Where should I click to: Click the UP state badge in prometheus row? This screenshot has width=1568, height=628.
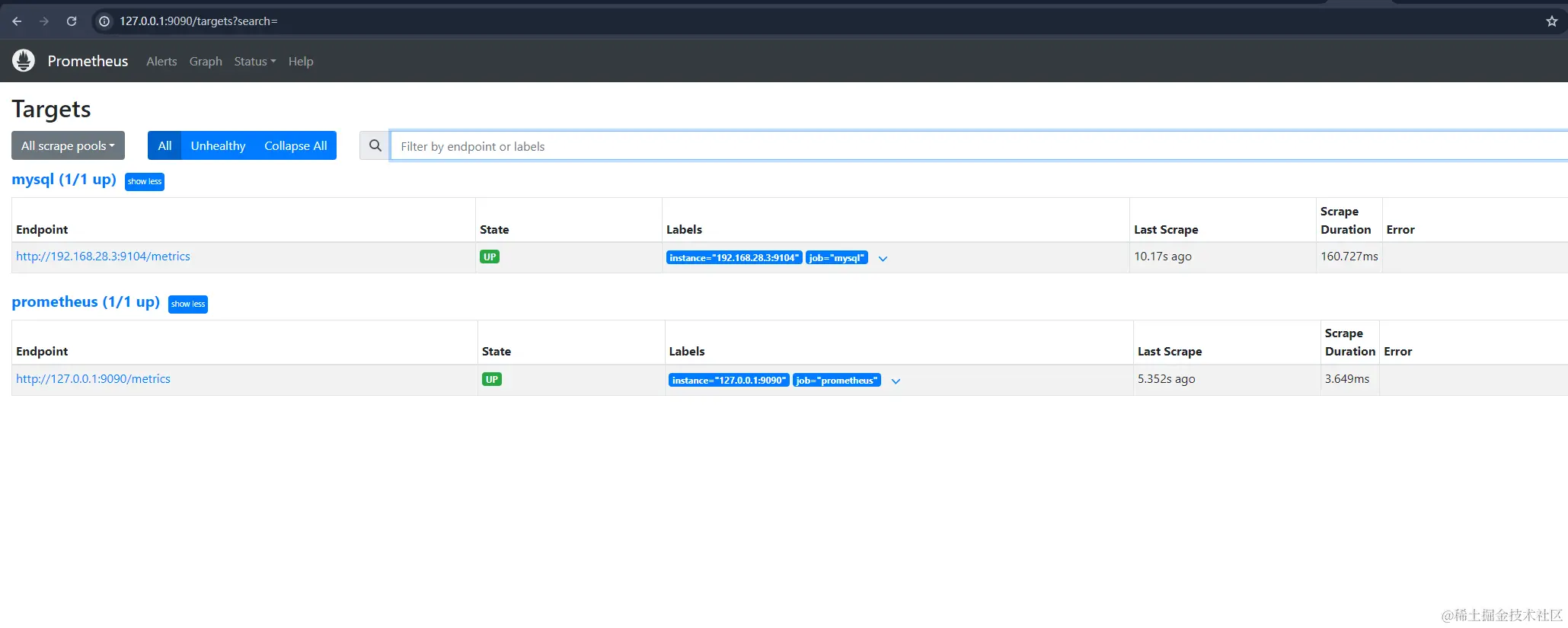pyautogui.click(x=492, y=380)
